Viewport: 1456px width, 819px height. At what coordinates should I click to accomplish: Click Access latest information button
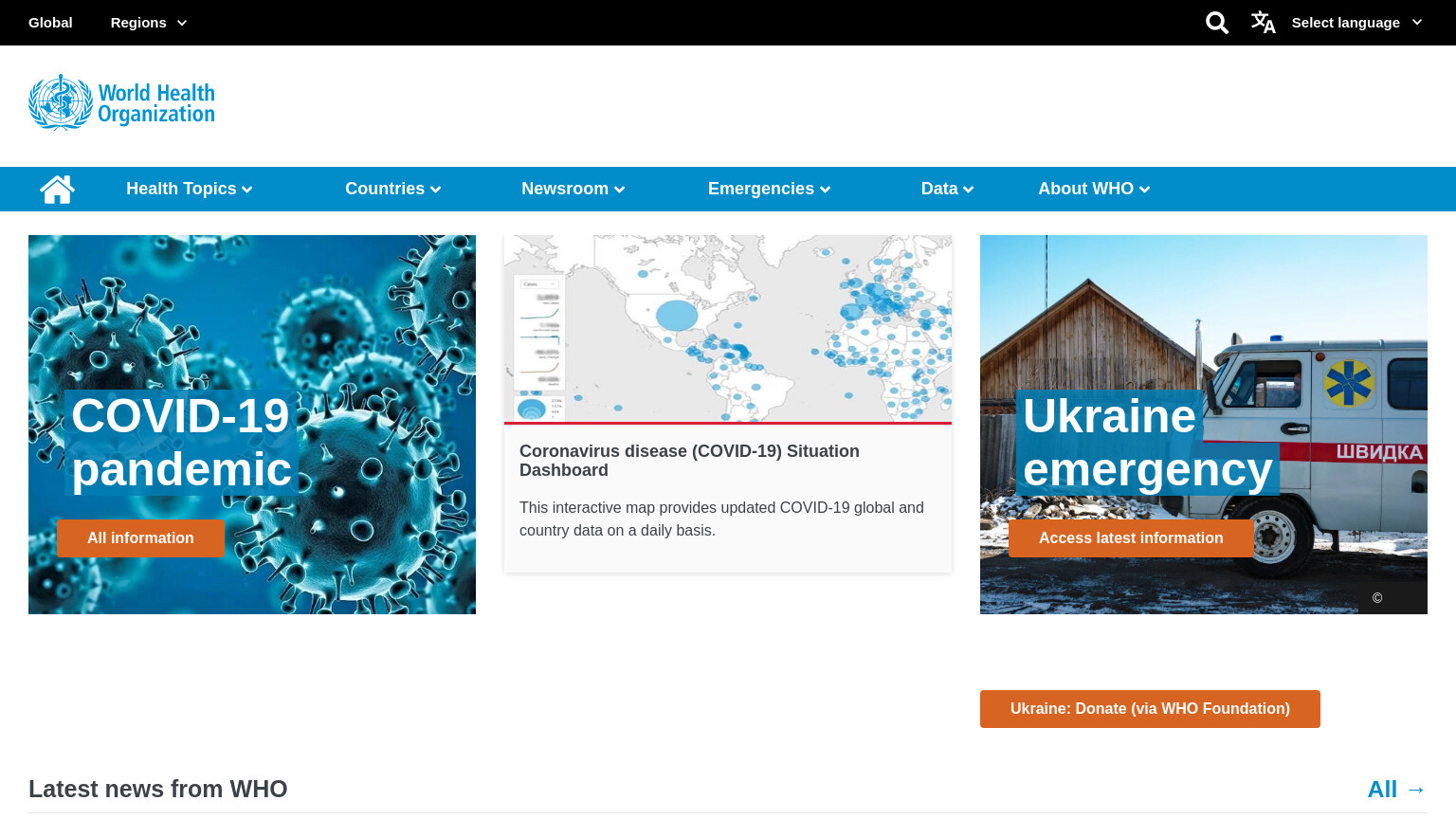(x=1131, y=538)
